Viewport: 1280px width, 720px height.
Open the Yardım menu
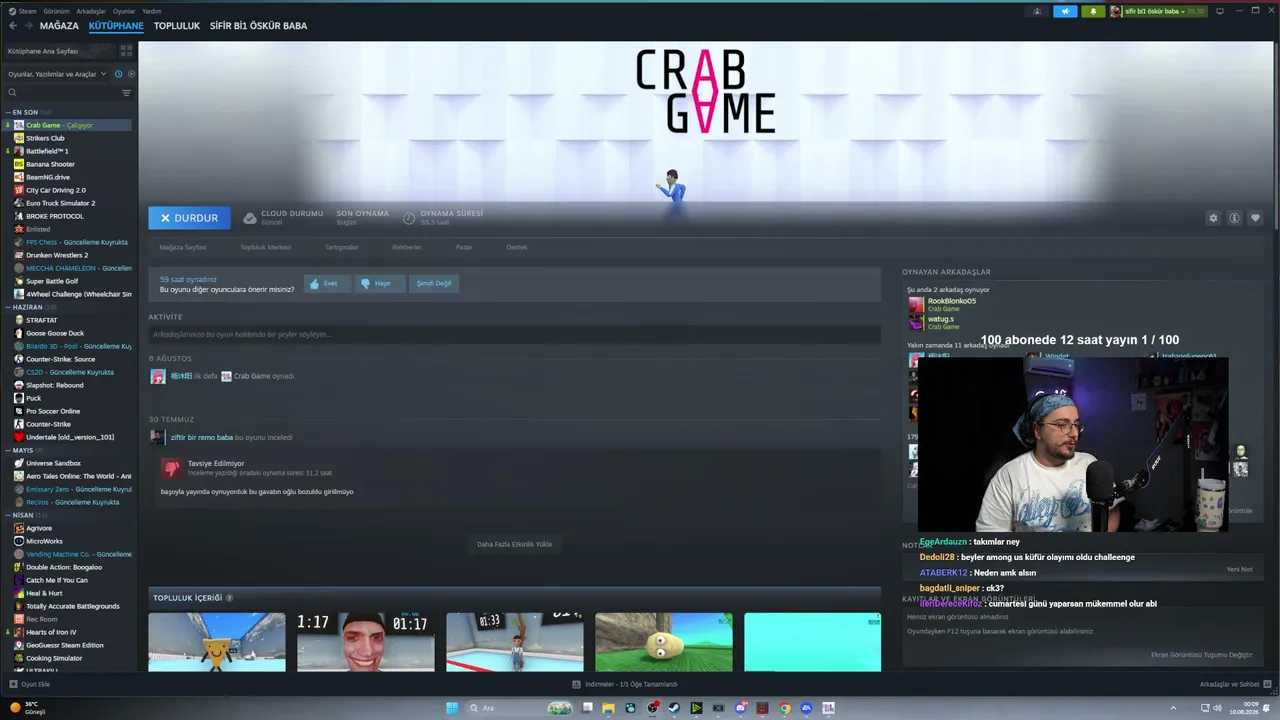152,11
